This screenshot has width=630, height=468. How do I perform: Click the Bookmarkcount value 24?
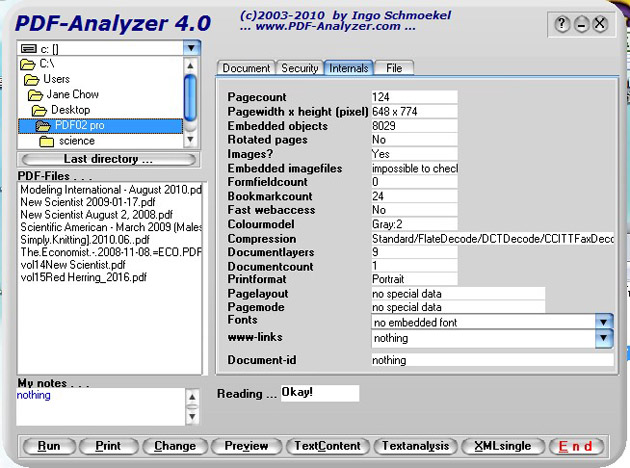[414, 196]
